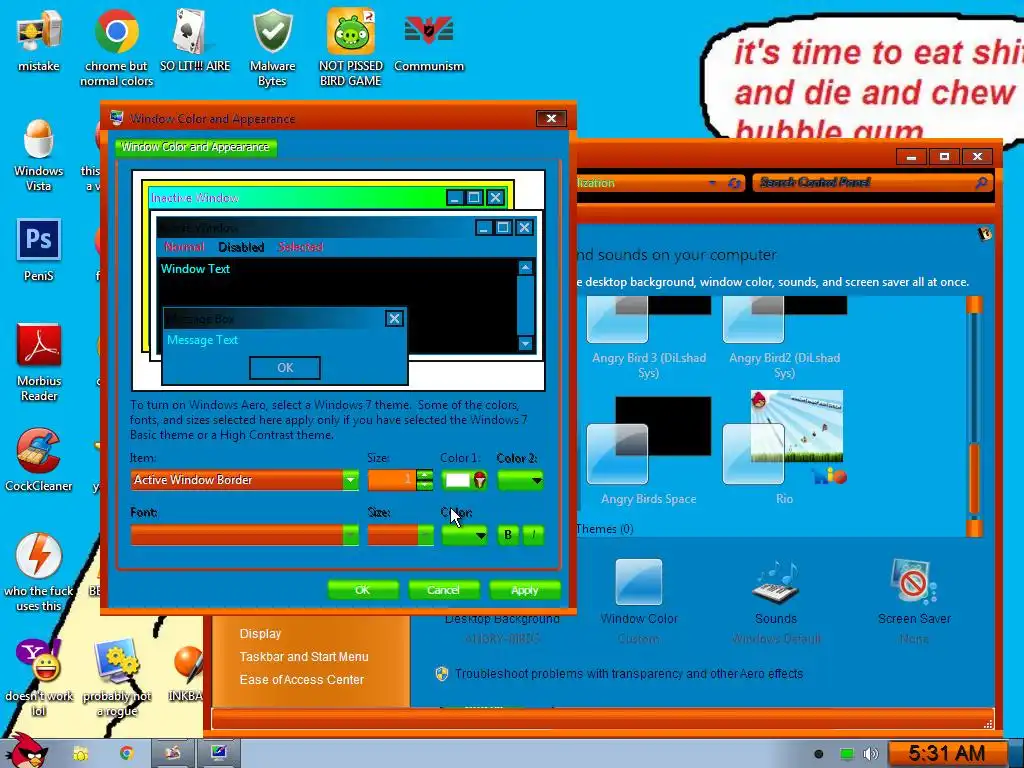Open Chrome from the taskbar
This screenshot has height=768, width=1024.
[x=126, y=754]
